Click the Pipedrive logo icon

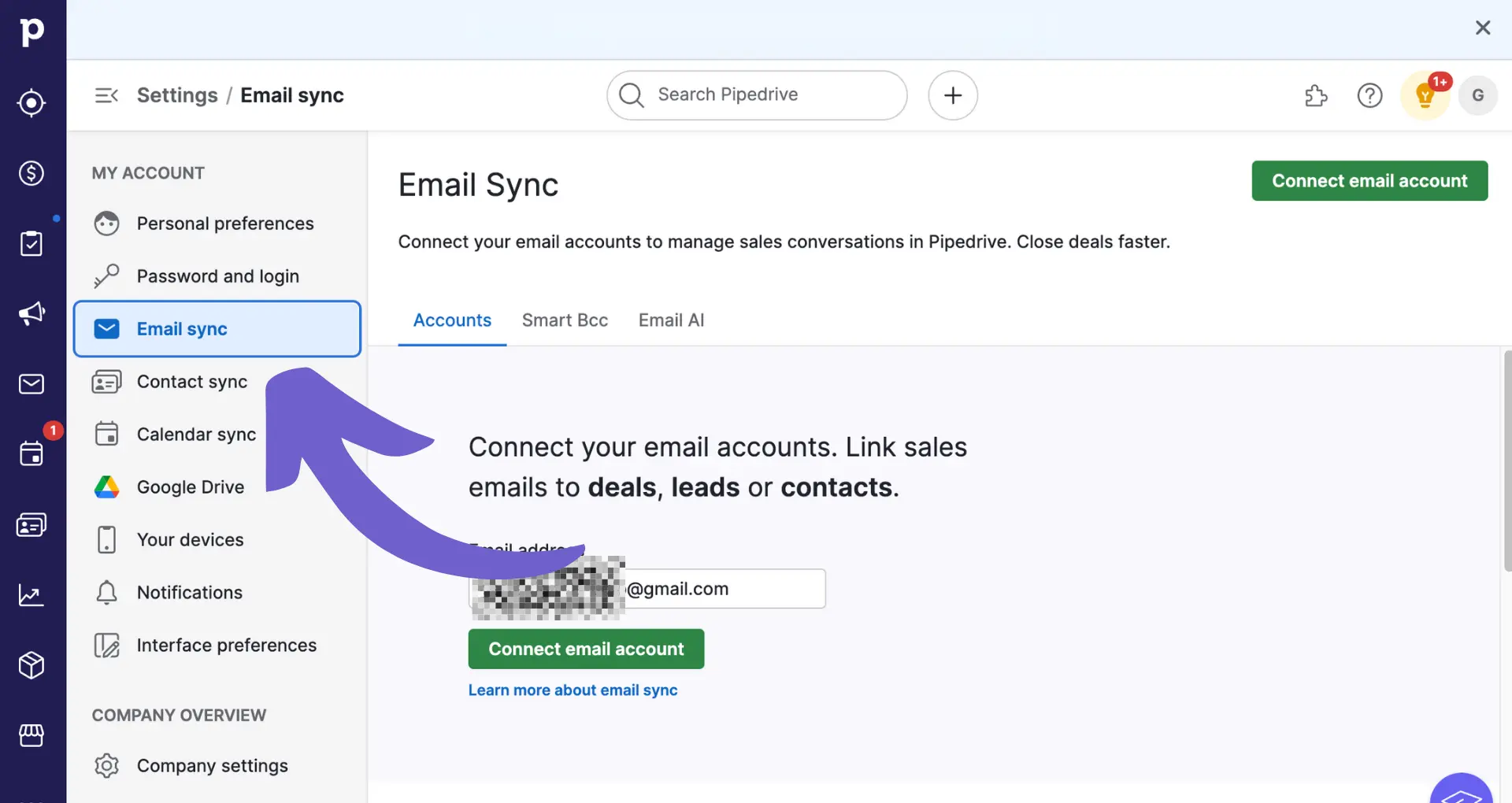coord(31,31)
